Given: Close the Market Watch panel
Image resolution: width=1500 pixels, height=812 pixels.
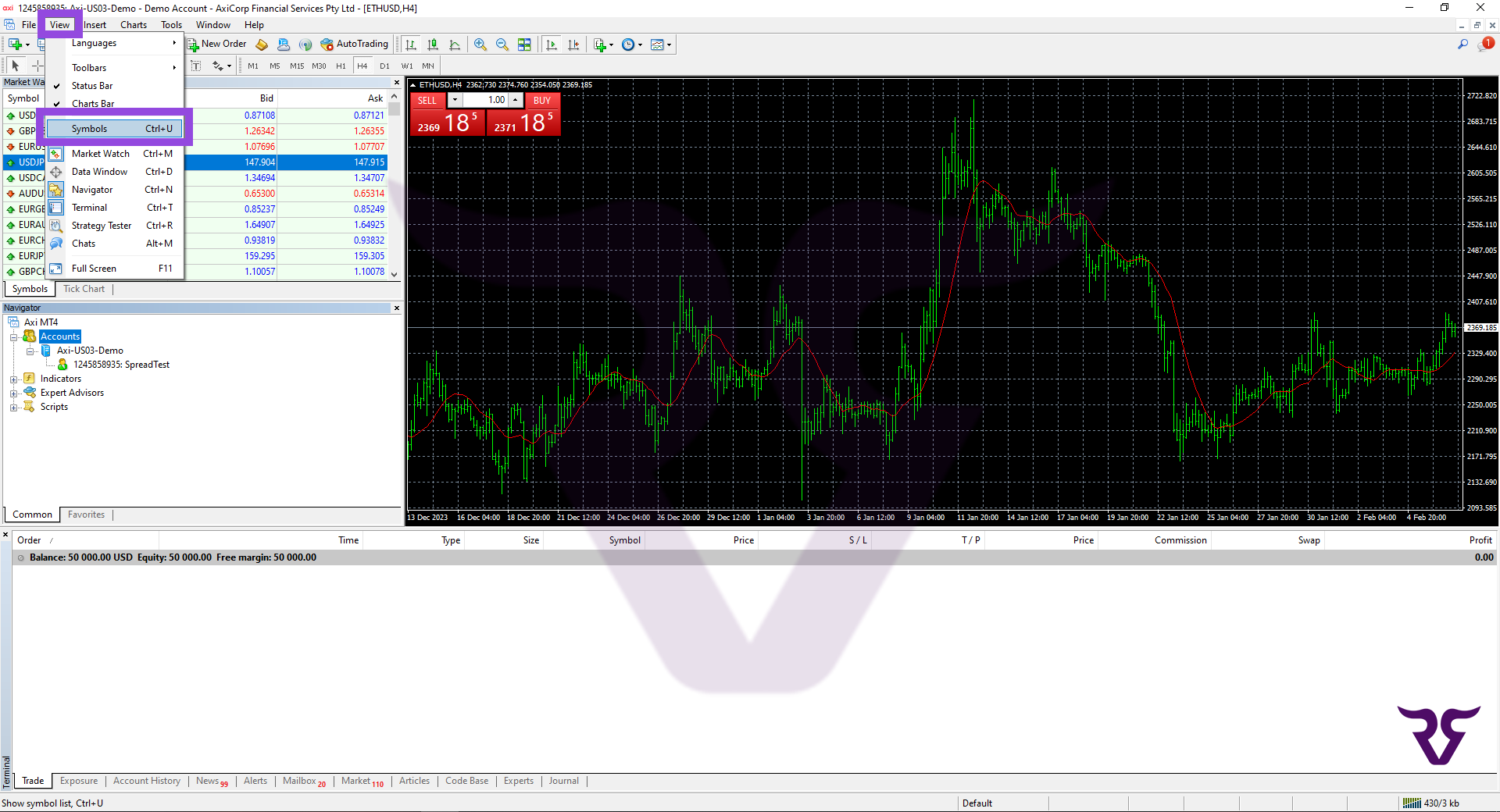Looking at the screenshot, I should [396, 82].
